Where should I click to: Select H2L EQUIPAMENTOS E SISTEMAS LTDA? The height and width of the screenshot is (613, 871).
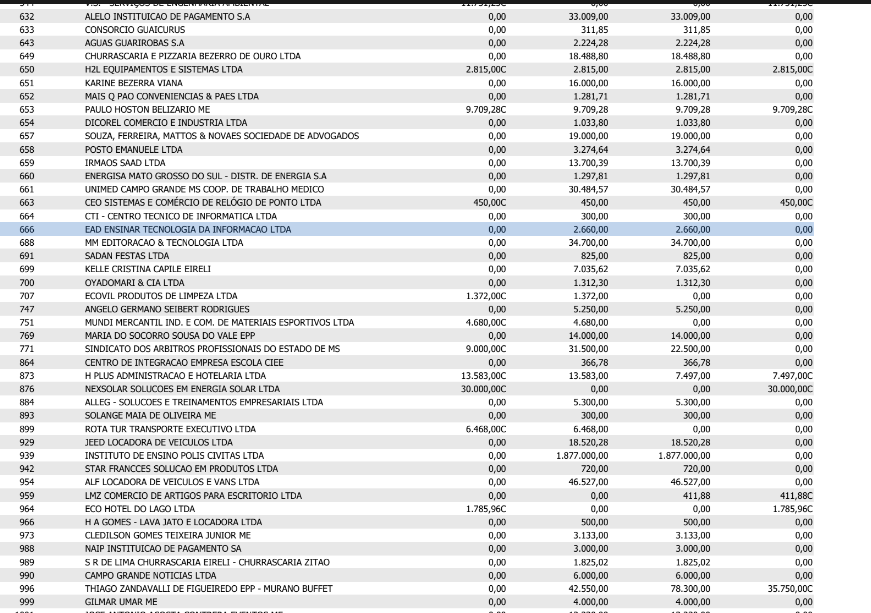point(407,69)
